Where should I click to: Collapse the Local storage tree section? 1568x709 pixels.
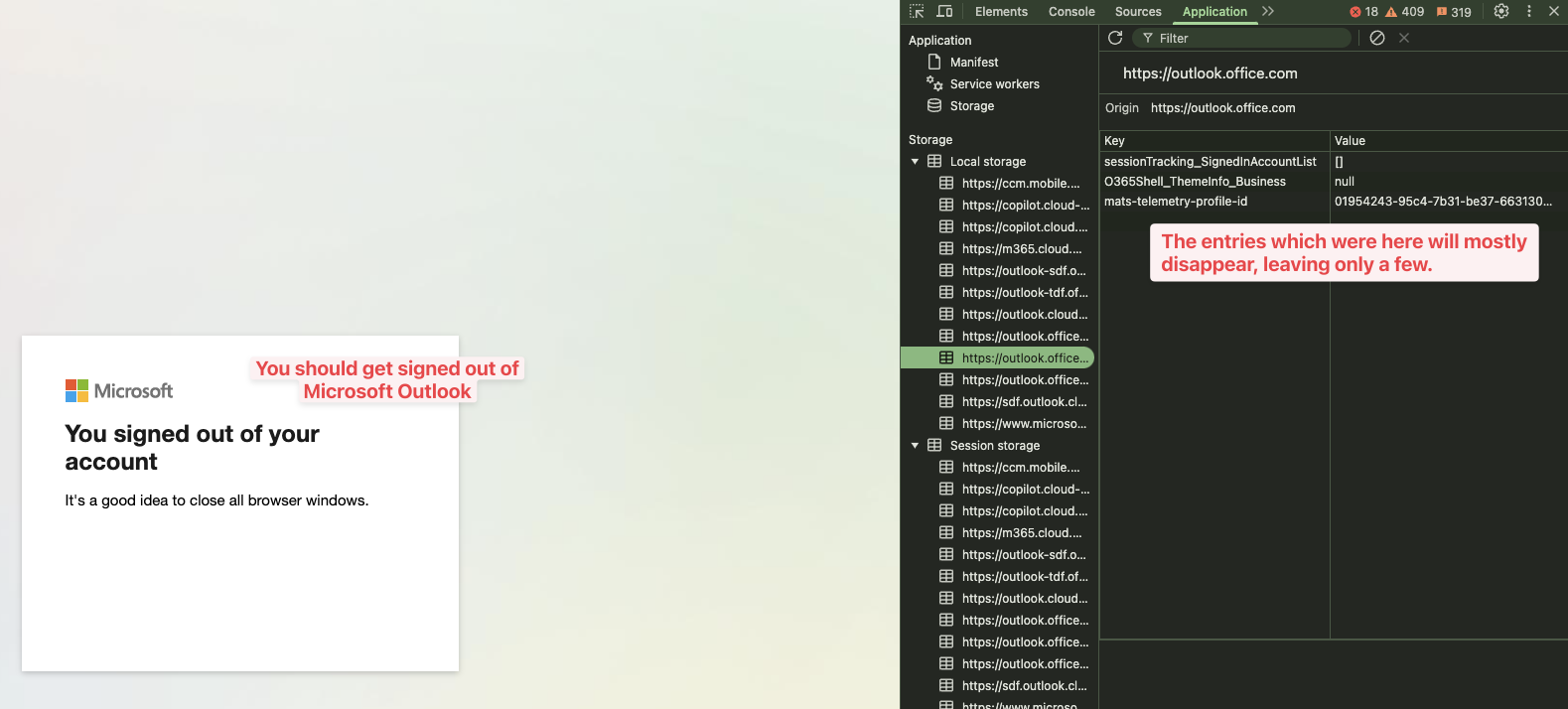[915, 162]
